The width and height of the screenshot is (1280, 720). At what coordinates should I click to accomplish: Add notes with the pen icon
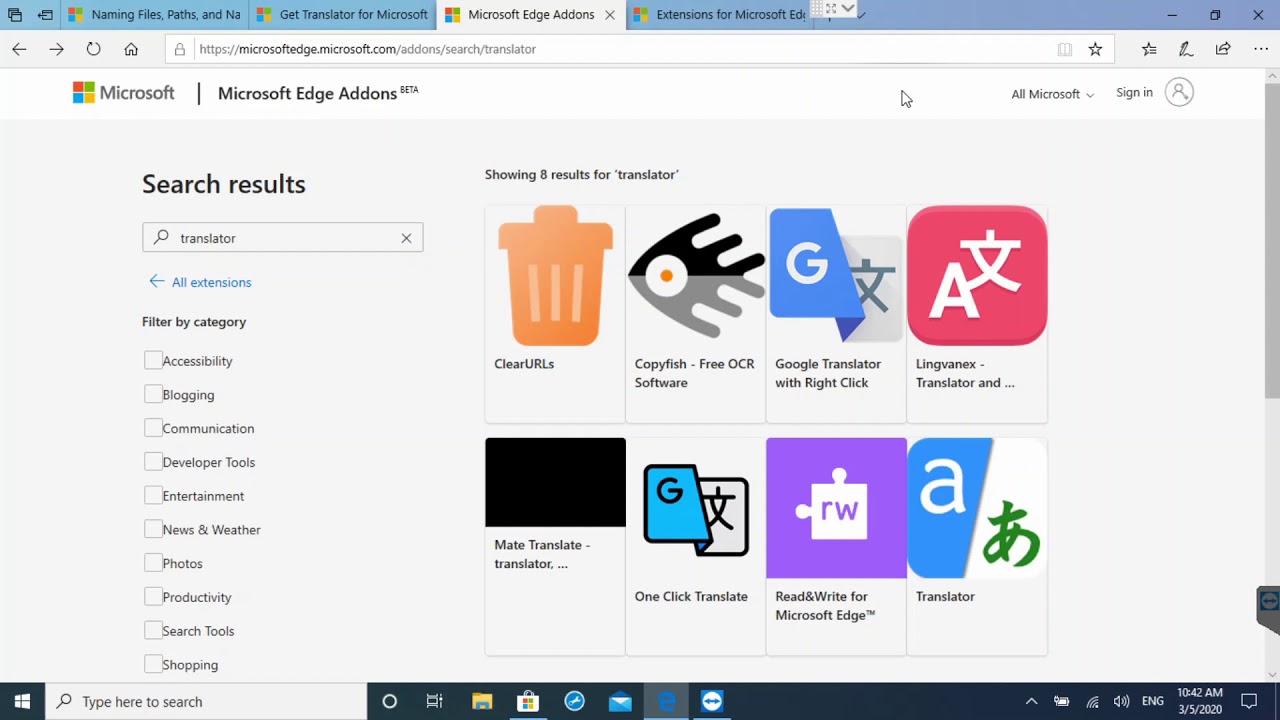point(1186,49)
